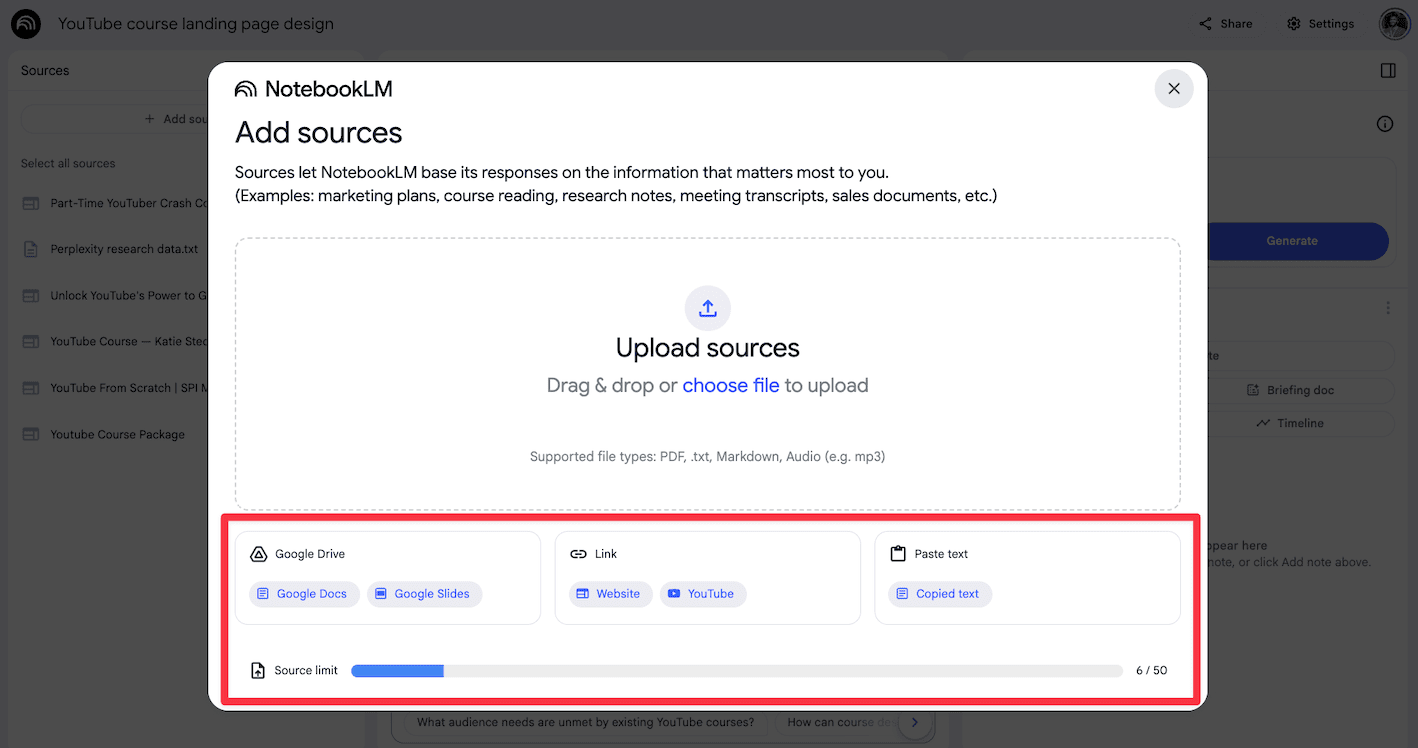
Task: Click the Copied text option
Action: coord(939,593)
